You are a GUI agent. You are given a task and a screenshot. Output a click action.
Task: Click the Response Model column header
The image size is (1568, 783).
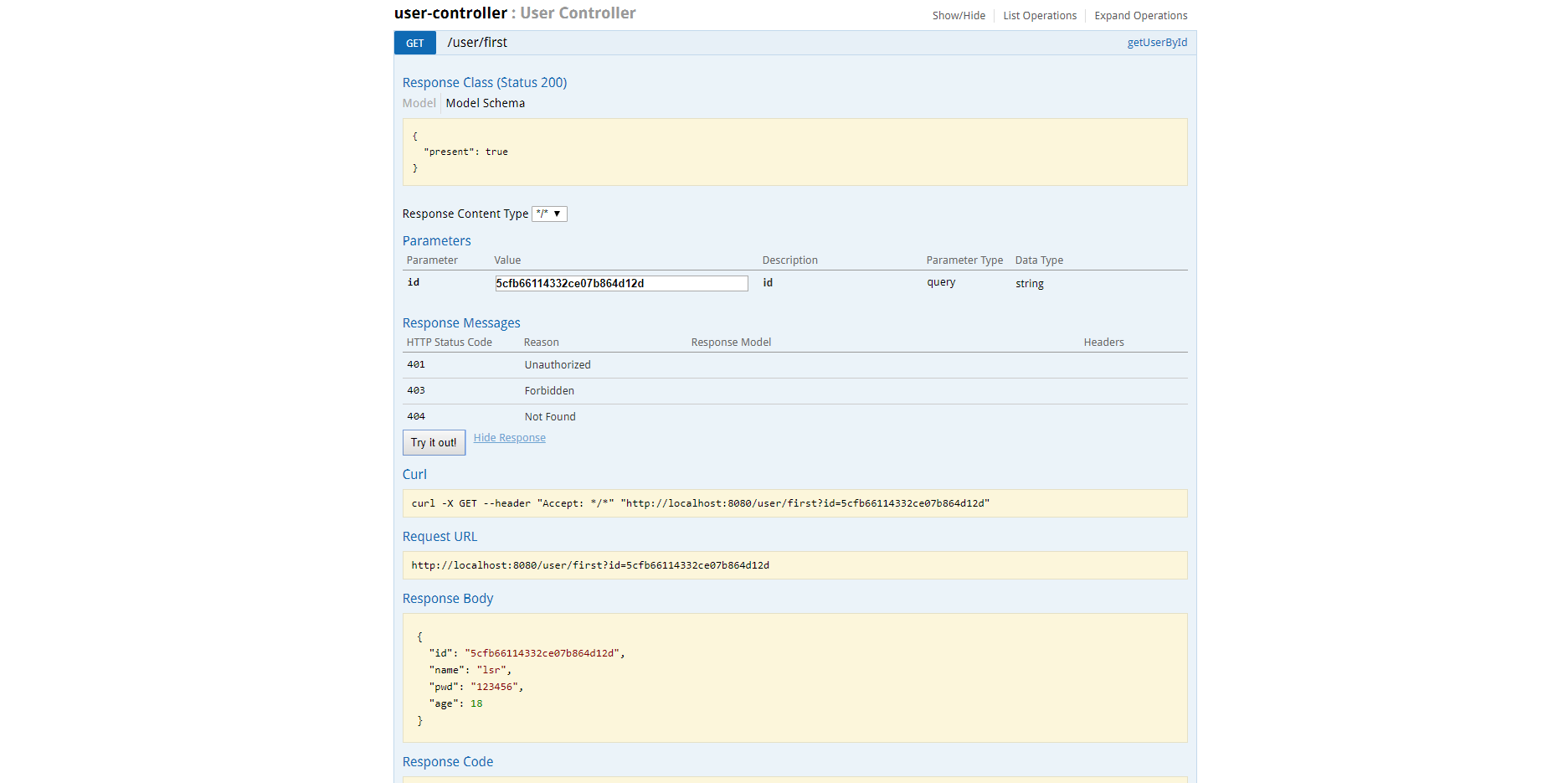[731, 343]
